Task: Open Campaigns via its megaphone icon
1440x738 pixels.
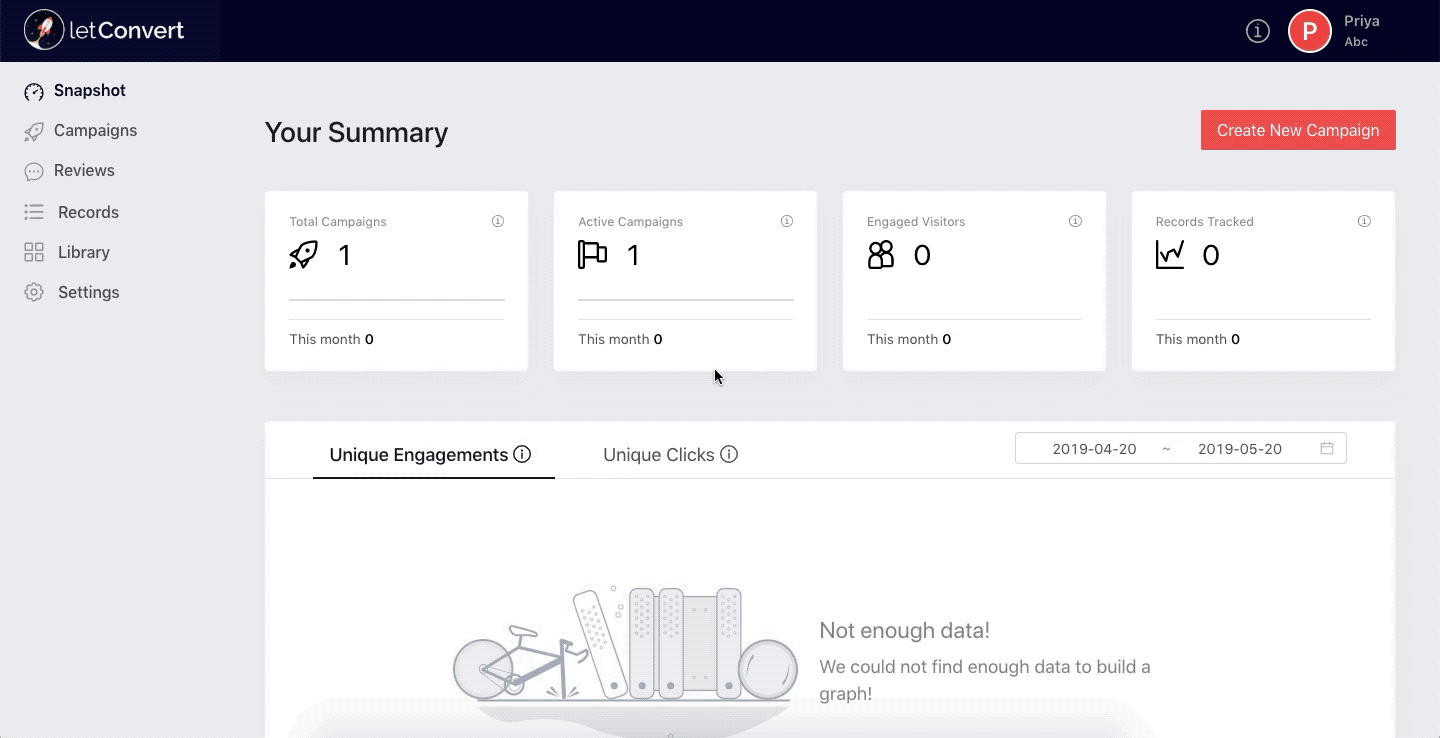Action: pos(34,130)
